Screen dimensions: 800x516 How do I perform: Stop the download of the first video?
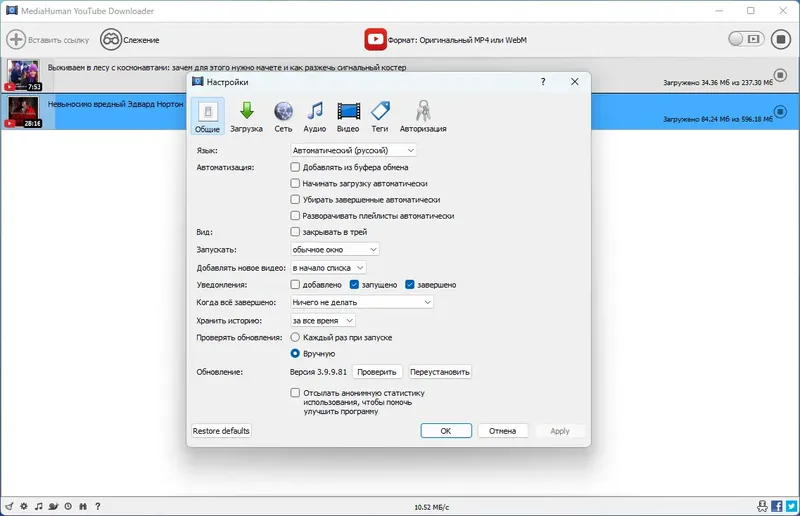780,75
